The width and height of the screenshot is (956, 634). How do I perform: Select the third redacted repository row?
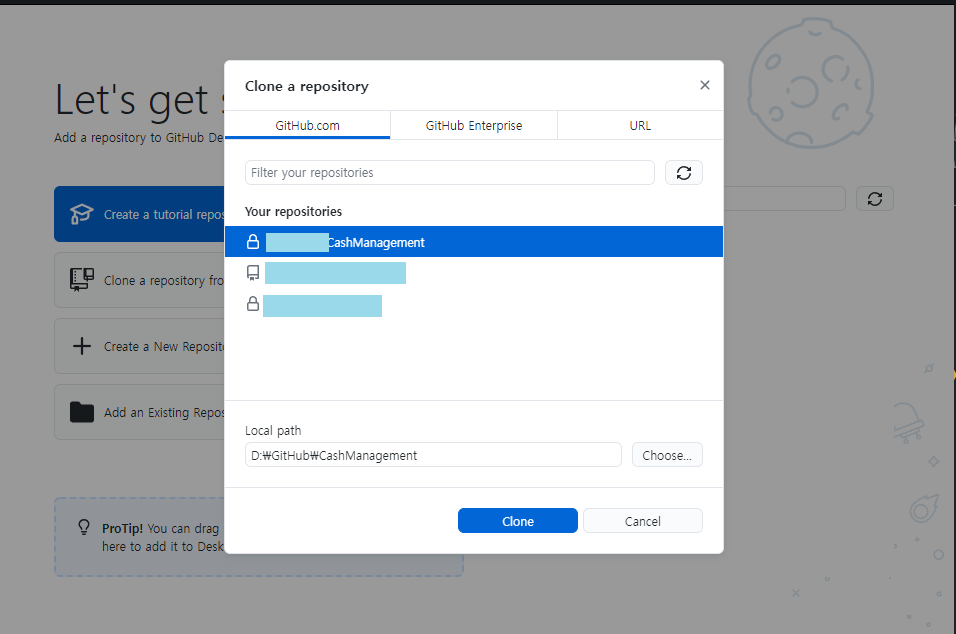coord(474,304)
